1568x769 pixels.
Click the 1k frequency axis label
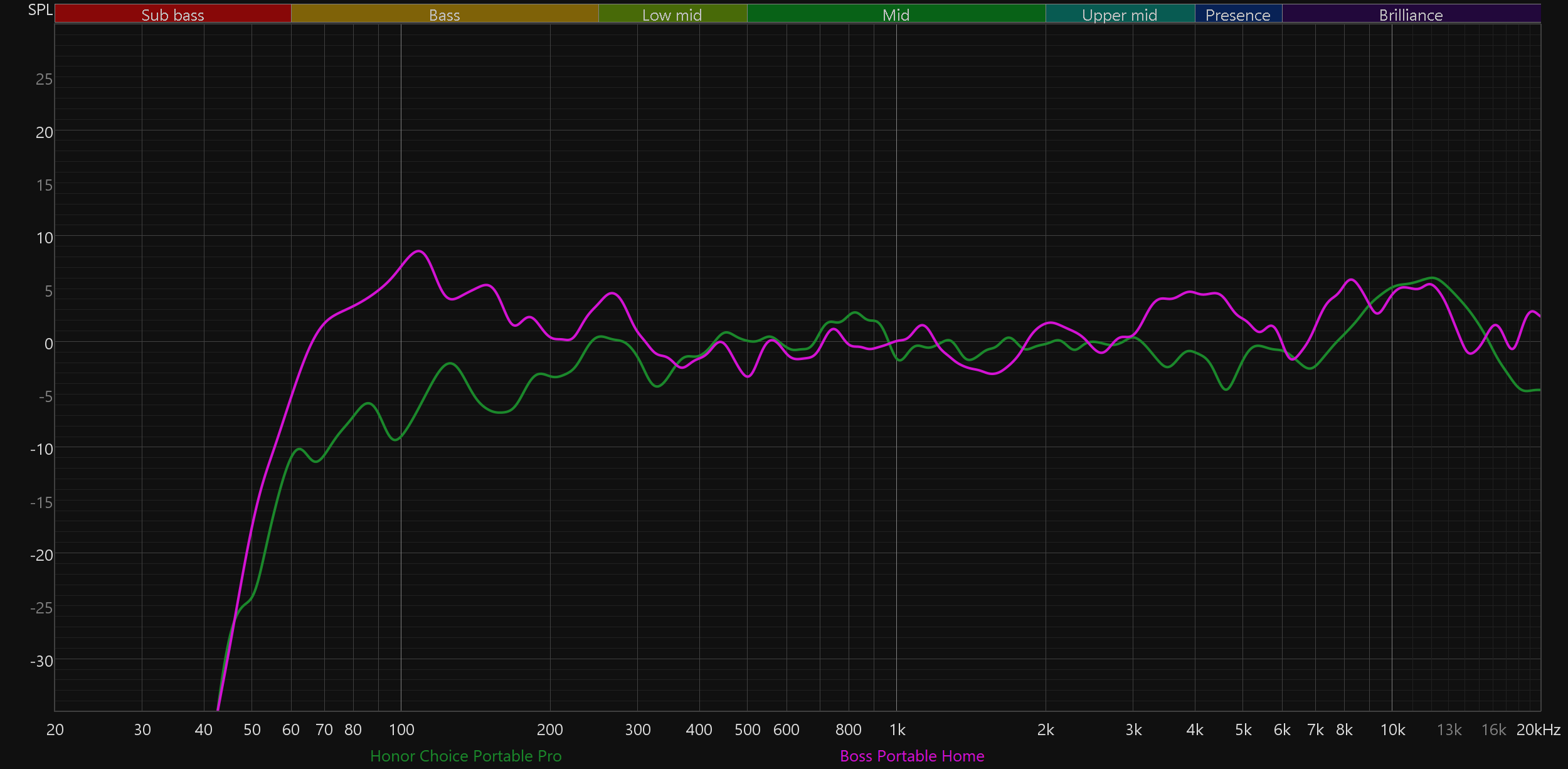(897, 730)
